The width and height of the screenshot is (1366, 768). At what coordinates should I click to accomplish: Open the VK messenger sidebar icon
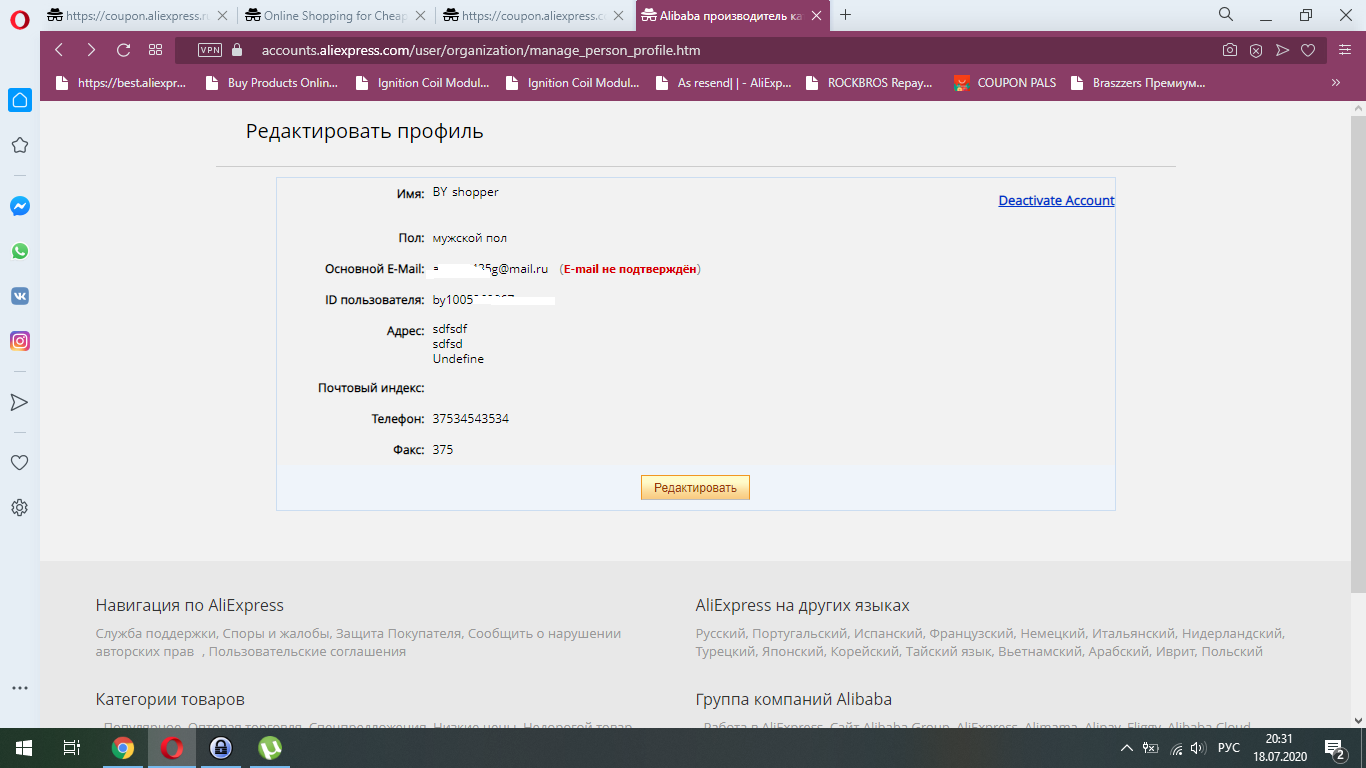[19, 296]
